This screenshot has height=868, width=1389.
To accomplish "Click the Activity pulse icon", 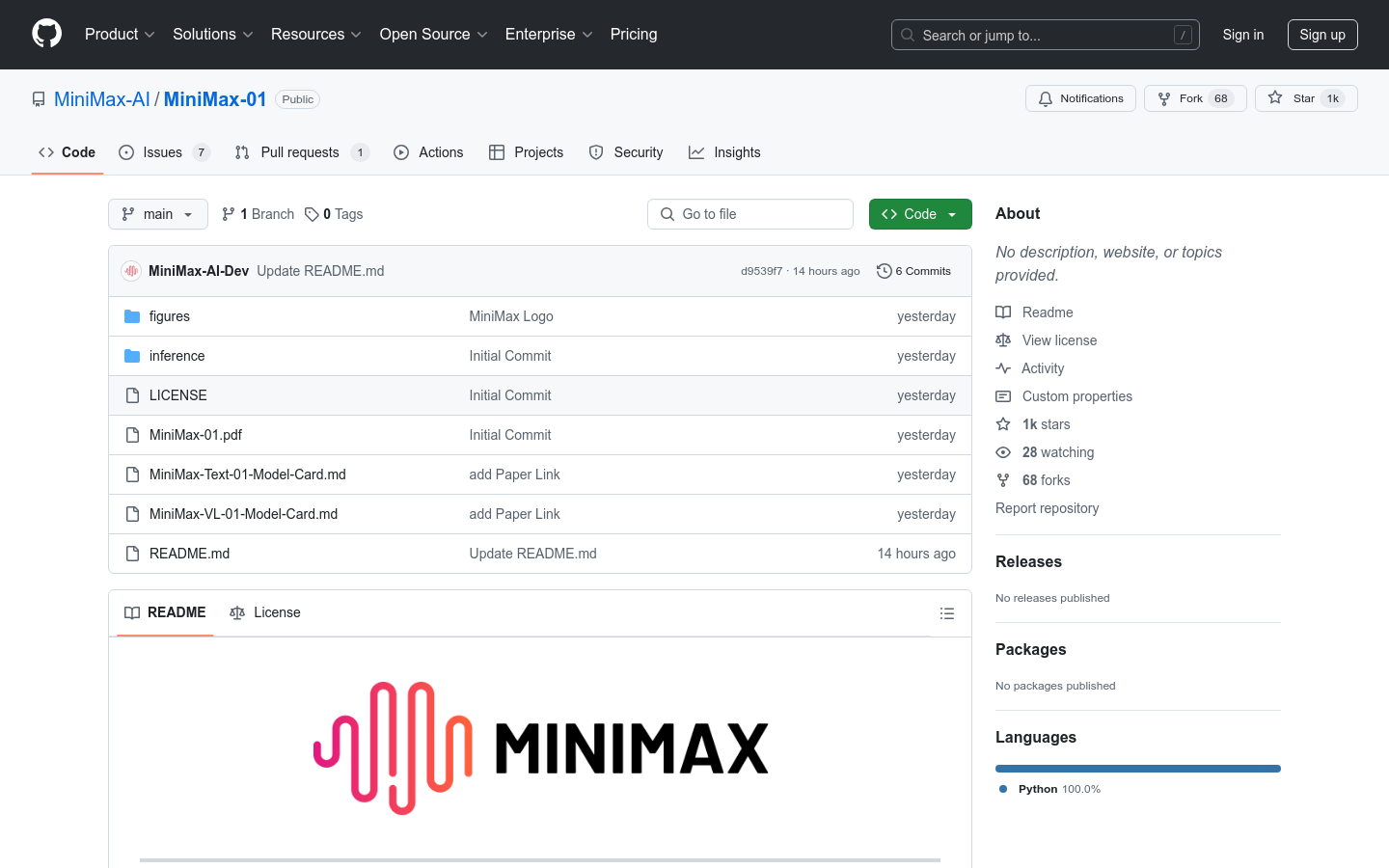I will pyautogui.click(x=1003, y=368).
